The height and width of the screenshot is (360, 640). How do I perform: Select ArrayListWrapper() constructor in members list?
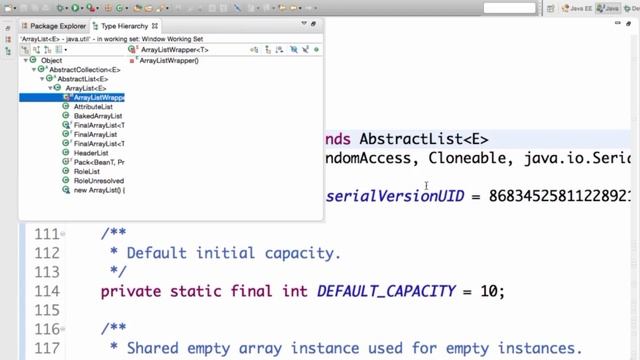(169, 61)
